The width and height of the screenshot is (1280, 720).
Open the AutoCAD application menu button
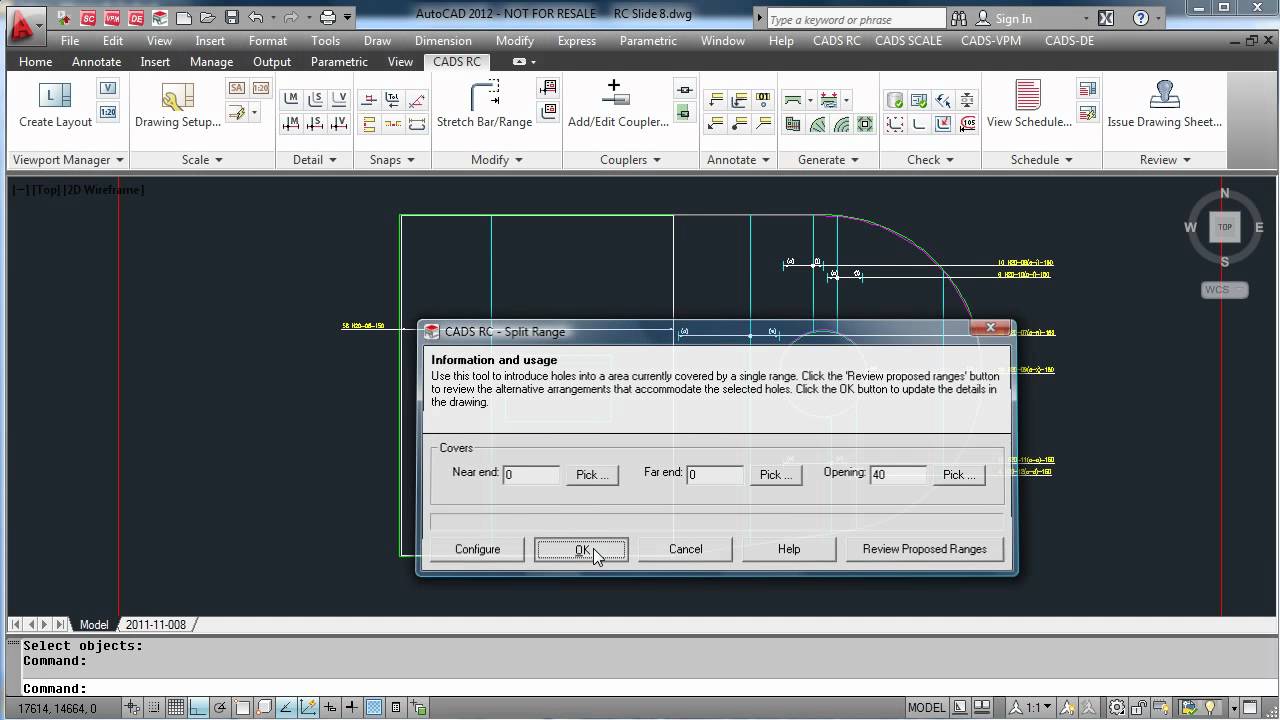(x=24, y=25)
